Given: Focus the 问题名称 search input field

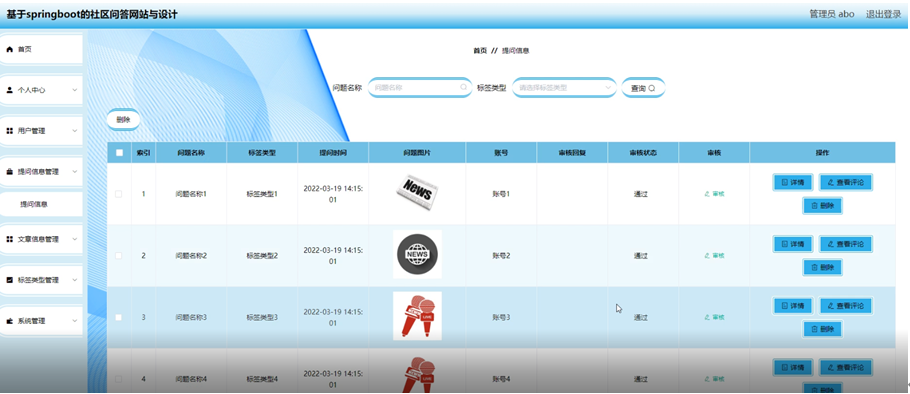Looking at the screenshot, I should pos(420,88).
